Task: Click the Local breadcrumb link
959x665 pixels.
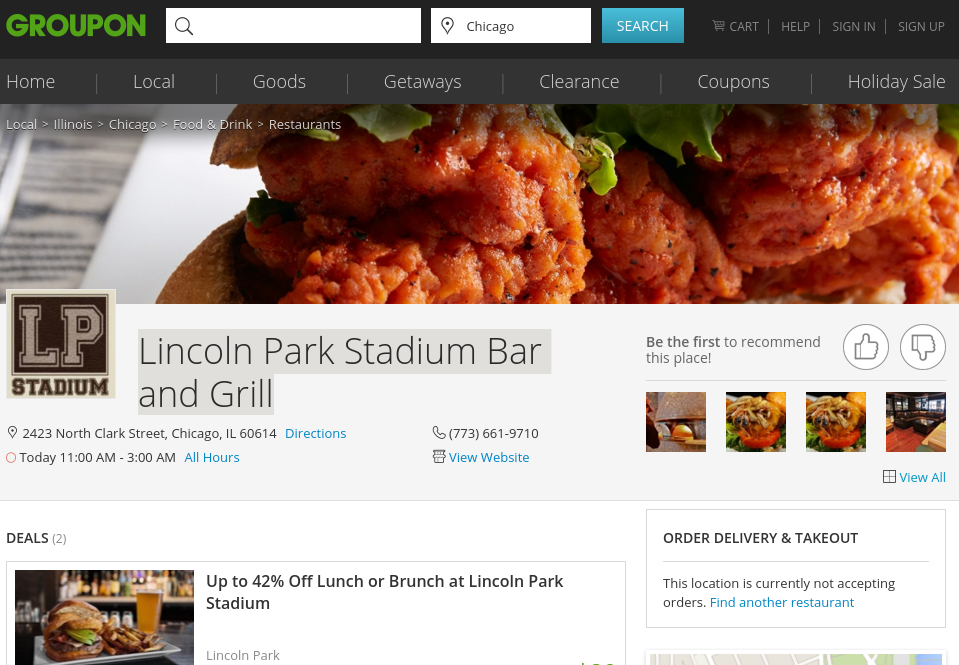Action: pos(21,124)
